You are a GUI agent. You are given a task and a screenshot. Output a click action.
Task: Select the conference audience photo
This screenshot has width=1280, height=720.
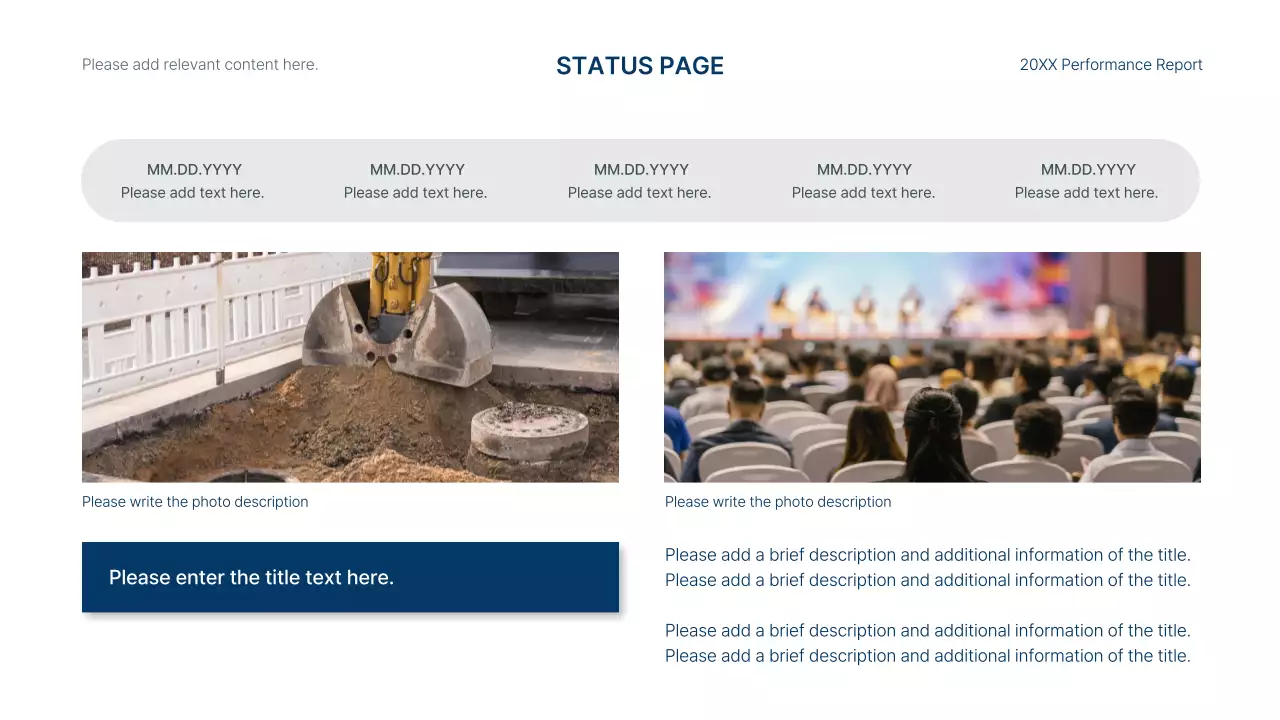click(x=932, y=367)
